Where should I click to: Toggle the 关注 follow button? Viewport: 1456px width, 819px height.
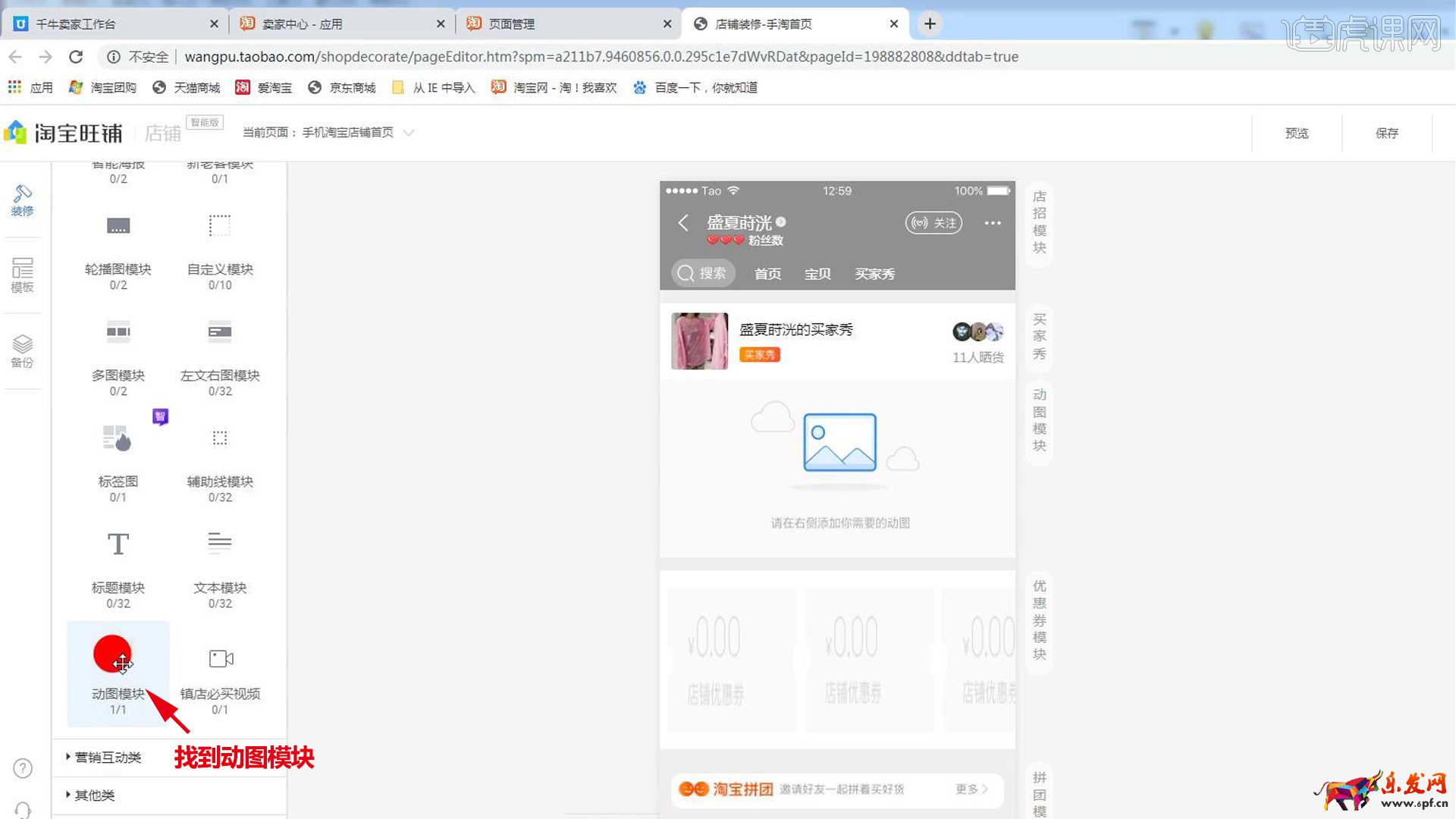click(934, 223)
